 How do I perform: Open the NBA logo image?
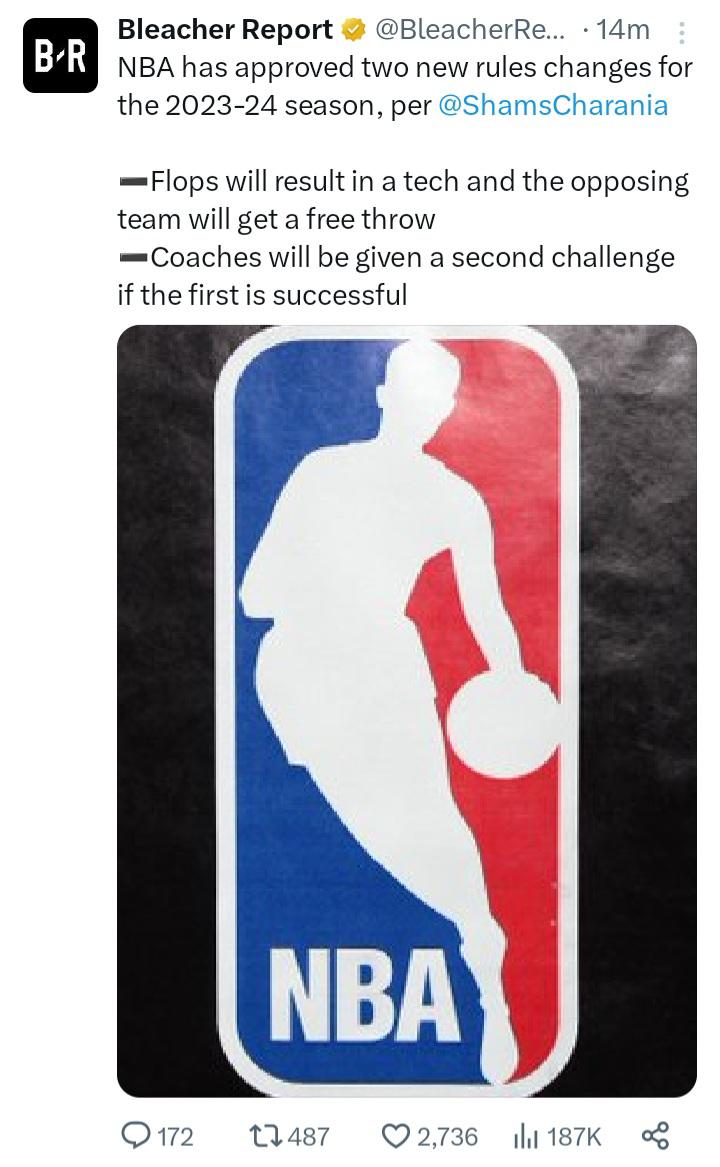coord(407,711)
